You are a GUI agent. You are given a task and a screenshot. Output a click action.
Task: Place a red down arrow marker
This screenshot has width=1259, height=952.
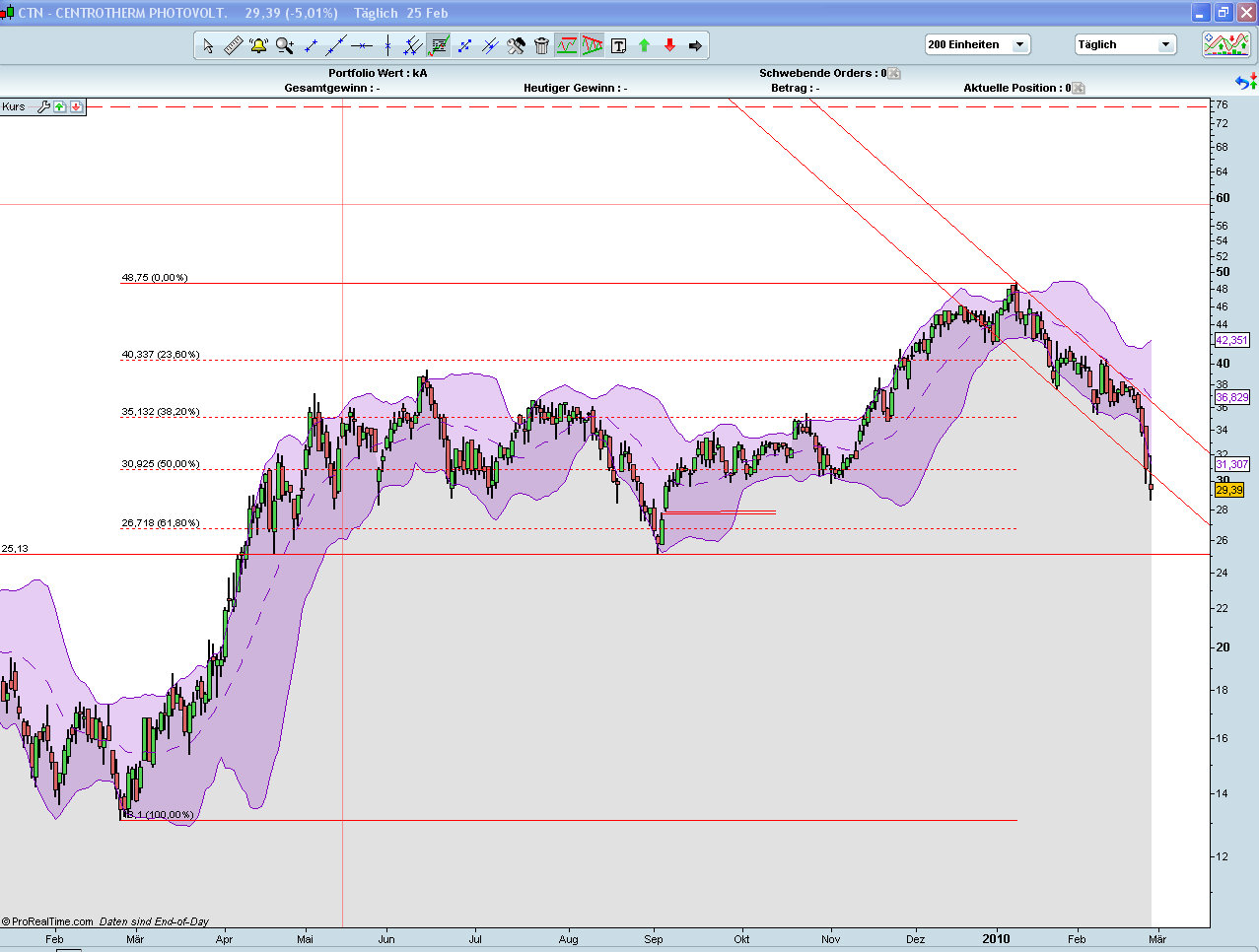click(669, 45)
